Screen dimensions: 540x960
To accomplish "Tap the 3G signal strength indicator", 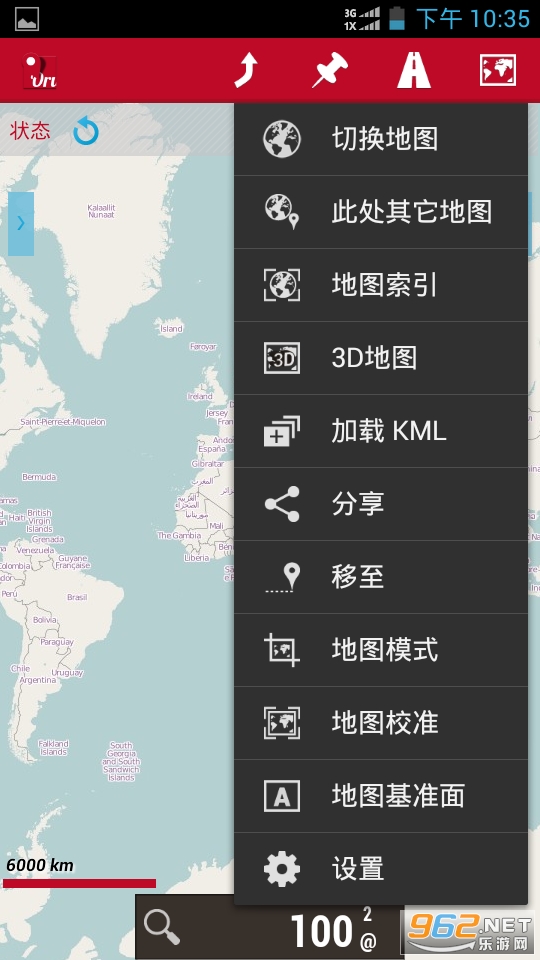I will (x=362, y=12).
